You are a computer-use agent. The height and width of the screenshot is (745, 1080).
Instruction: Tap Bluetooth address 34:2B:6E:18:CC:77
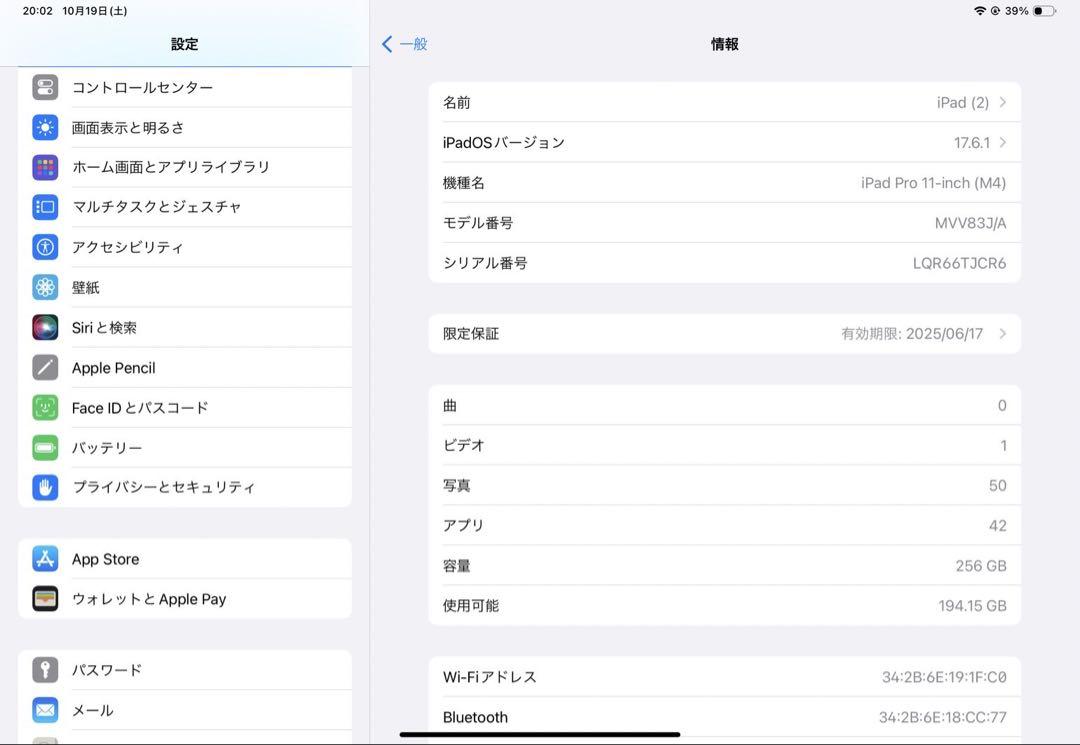pyautogui.click(x=942, y=717)
